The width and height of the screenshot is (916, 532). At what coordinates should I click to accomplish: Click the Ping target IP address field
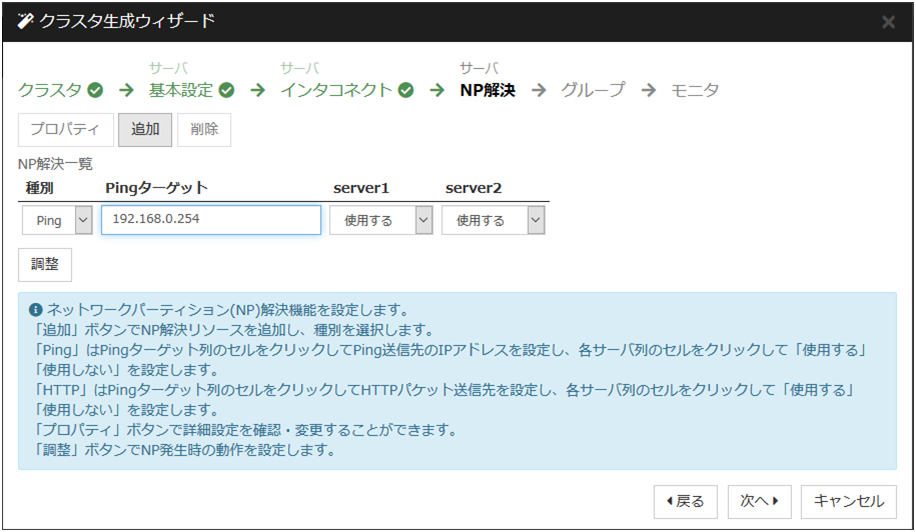click(x=211, y=220)
